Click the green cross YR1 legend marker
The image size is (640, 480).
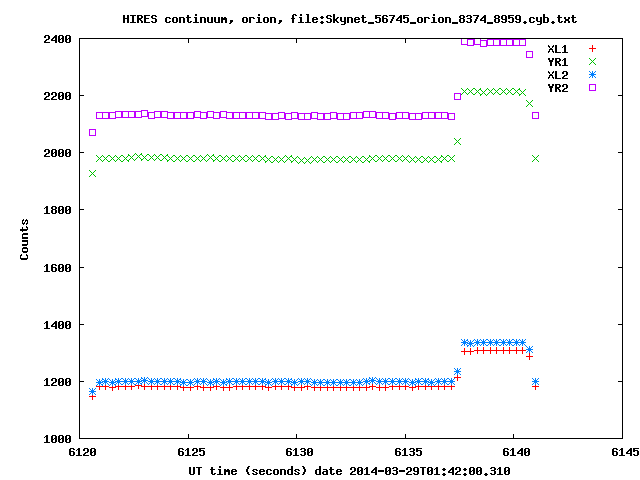[x=592, y=62]
